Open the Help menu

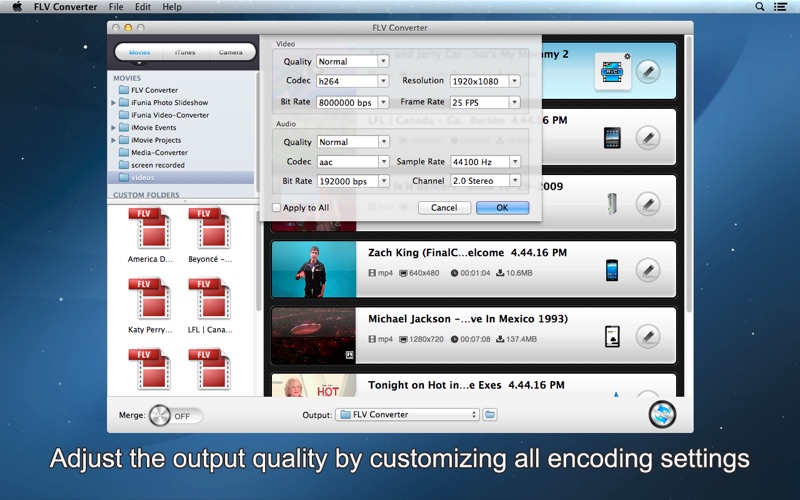click(172, 7)
